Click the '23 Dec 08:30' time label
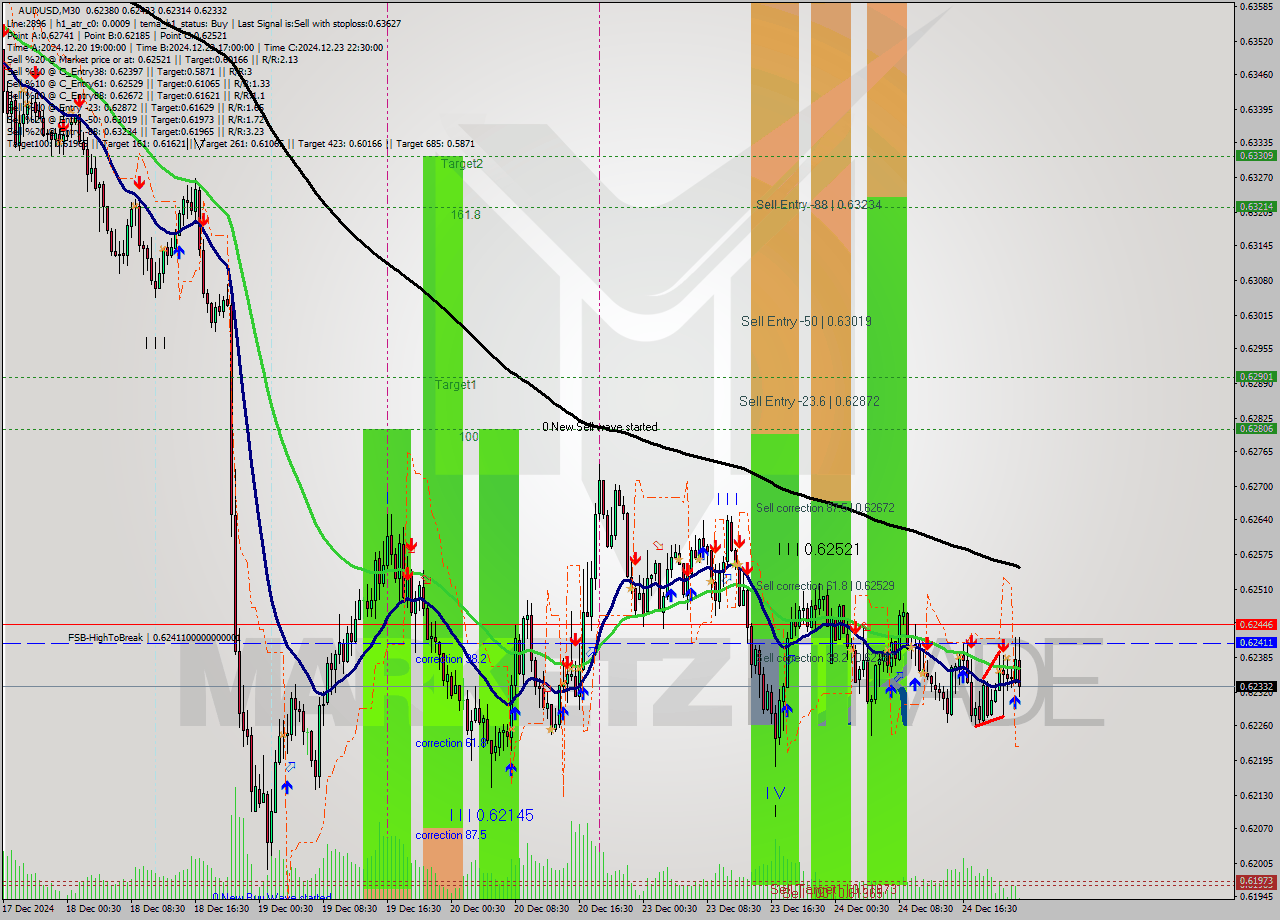This screenshot has height=920, width=1280. click(733, 909)
